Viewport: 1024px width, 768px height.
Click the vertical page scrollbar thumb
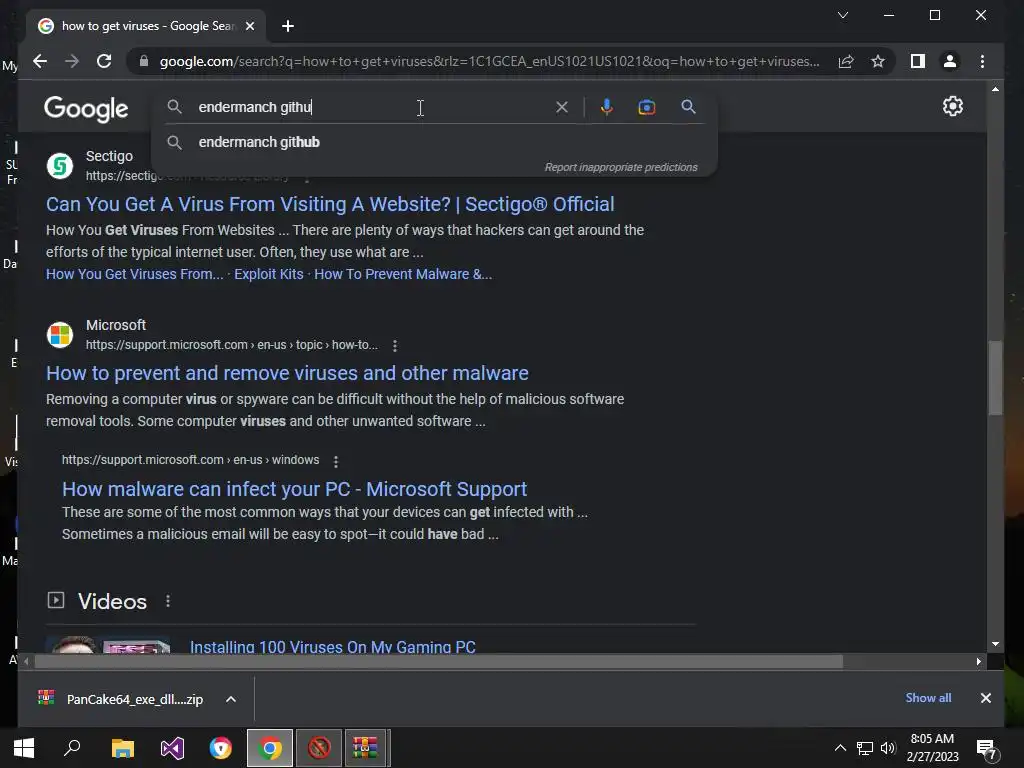coord(995,377)
